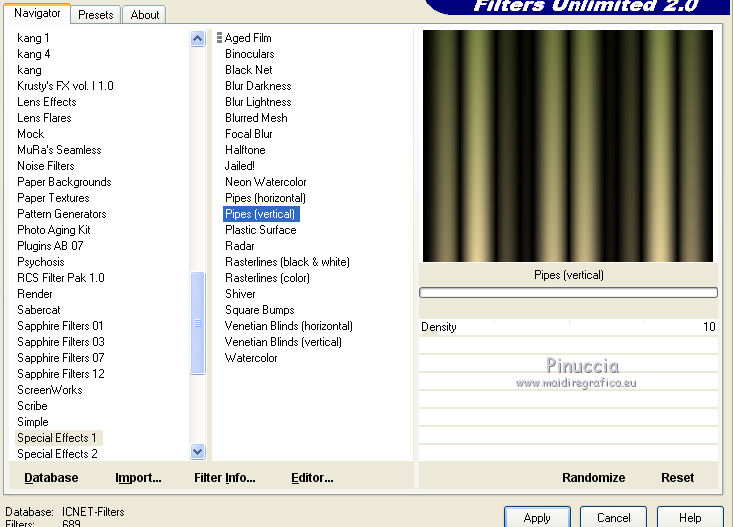Choose the 'Pipes (vertical)' filter
This screenshot has height=527, width=733.
pos(260,214)
